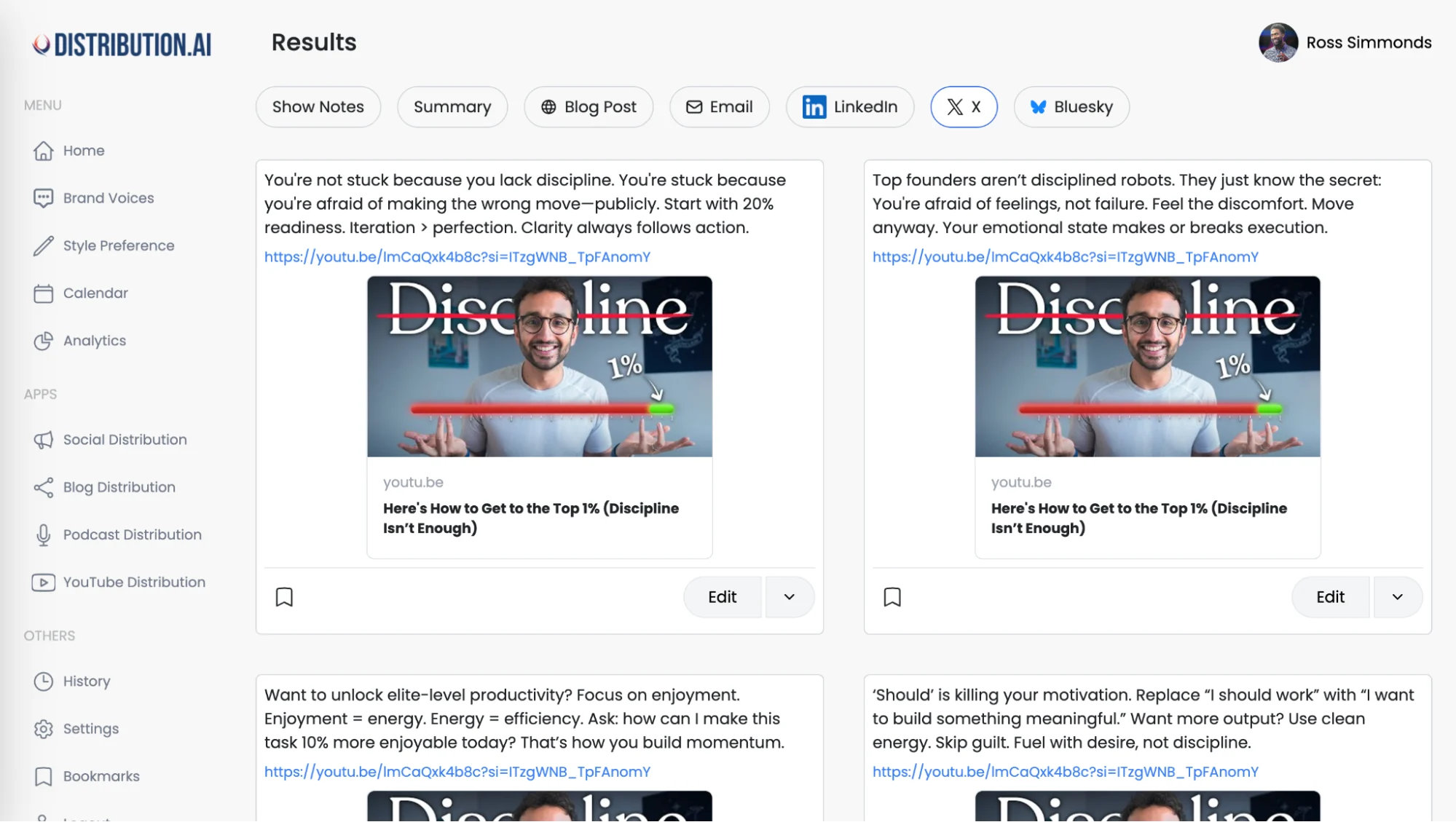Click video title under 'Top founders' thumbnail
This screenshot has width=1456, height=822.
pyautogui.click(x=1139, y=518)
